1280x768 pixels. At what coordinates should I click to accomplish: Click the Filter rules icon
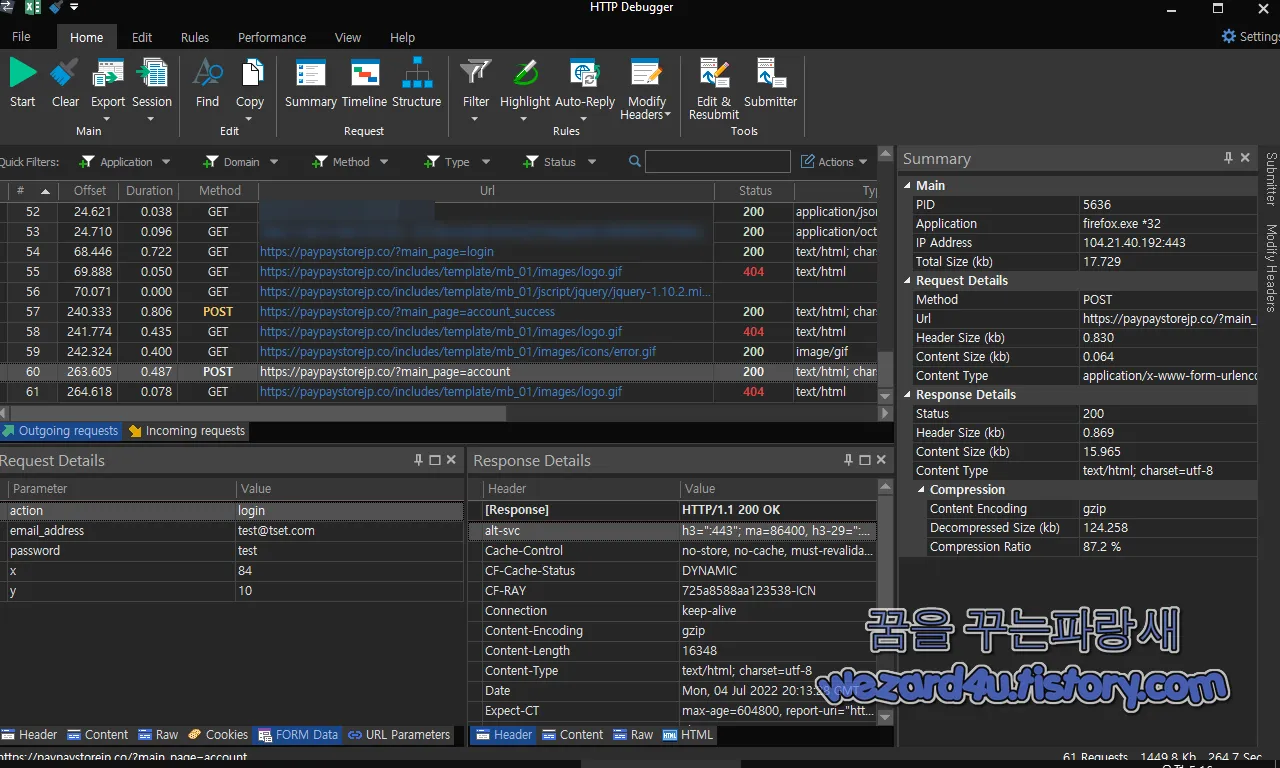pyautogui.click(x=476, y=73)
